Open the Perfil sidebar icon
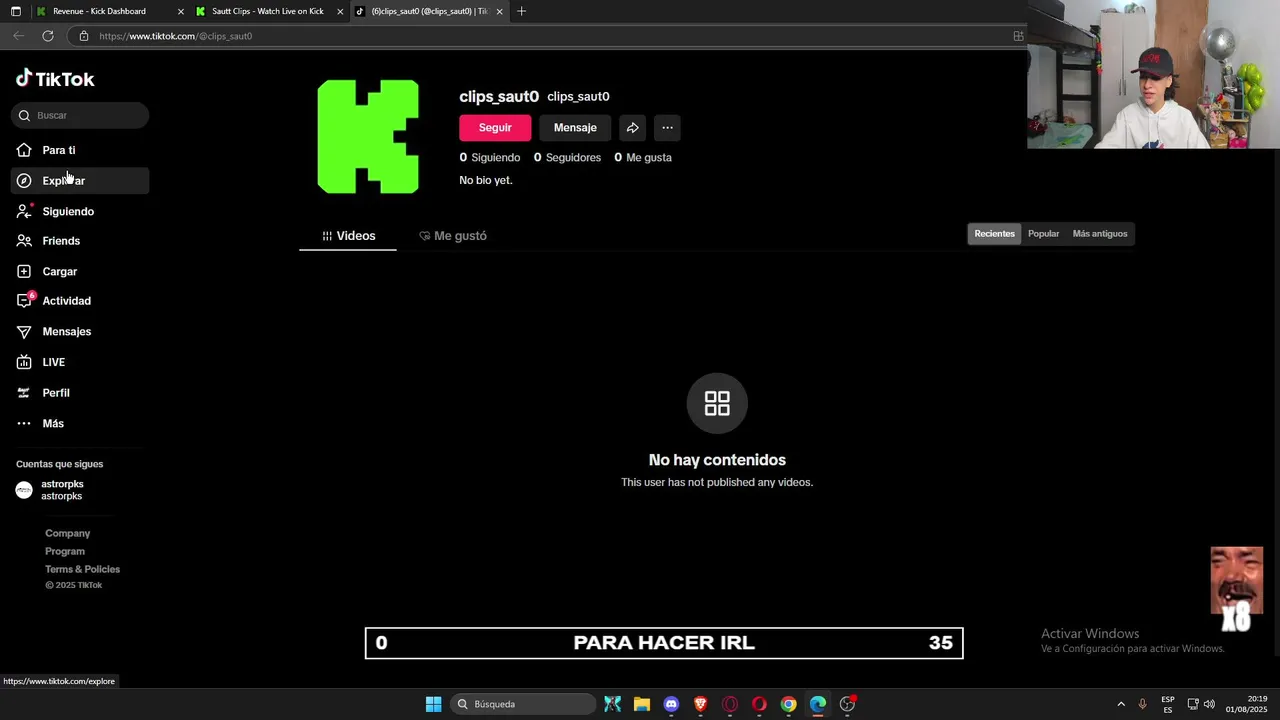1280x720 pixels. [x=24, y=393]
